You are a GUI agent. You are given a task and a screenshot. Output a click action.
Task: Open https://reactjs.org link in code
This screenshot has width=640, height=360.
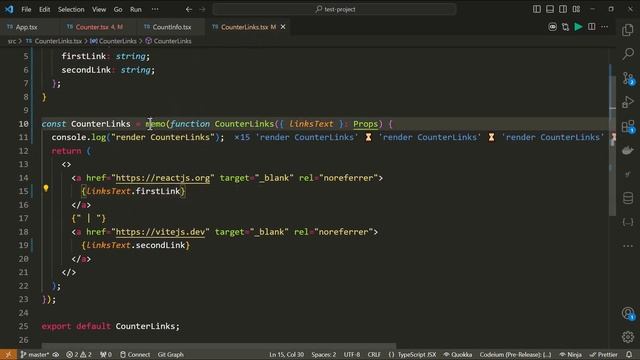tap(163, 178)
